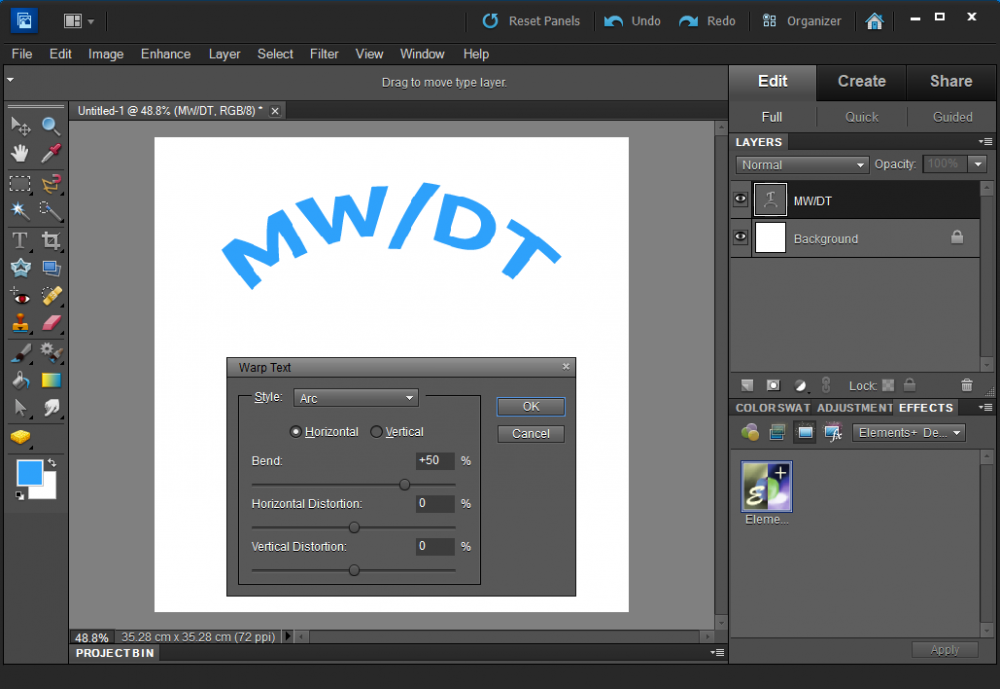Image resolution: width=1000 pixels, height=689 pixels.
Task: Select the Vertical radio button
Action: (x=377, y=432)
